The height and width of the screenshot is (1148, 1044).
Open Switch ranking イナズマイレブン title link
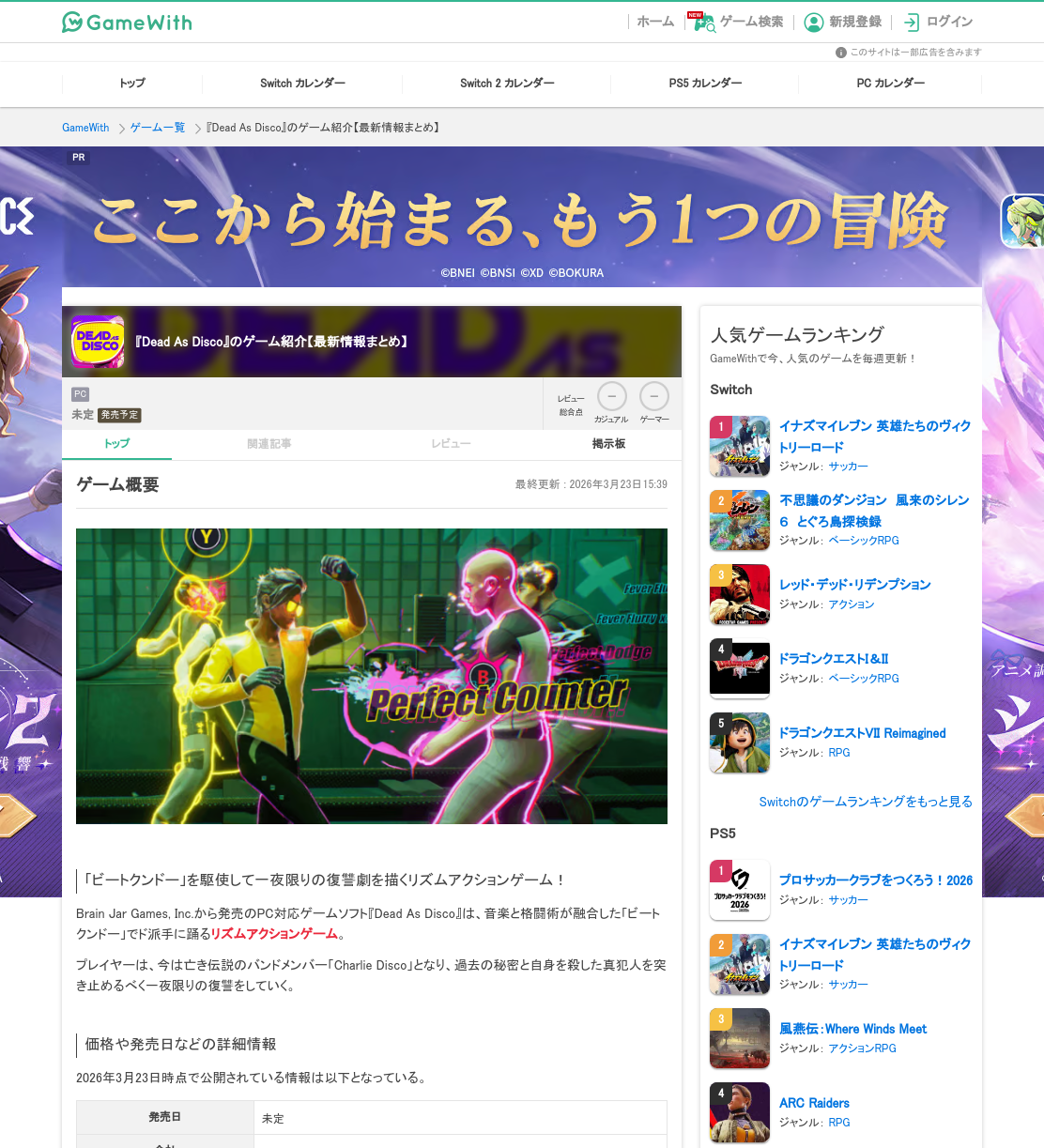tap(875, 436)
